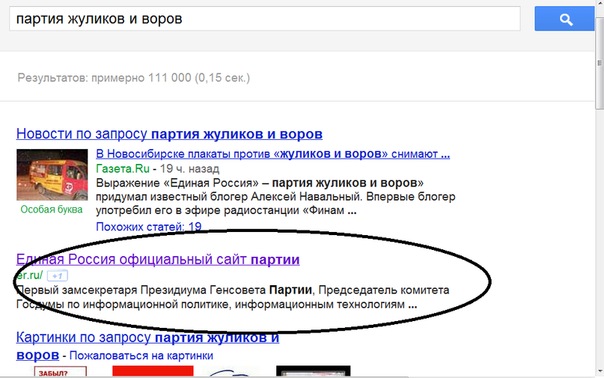Click the vertical scrollbar thumb

tap(599, 62)
